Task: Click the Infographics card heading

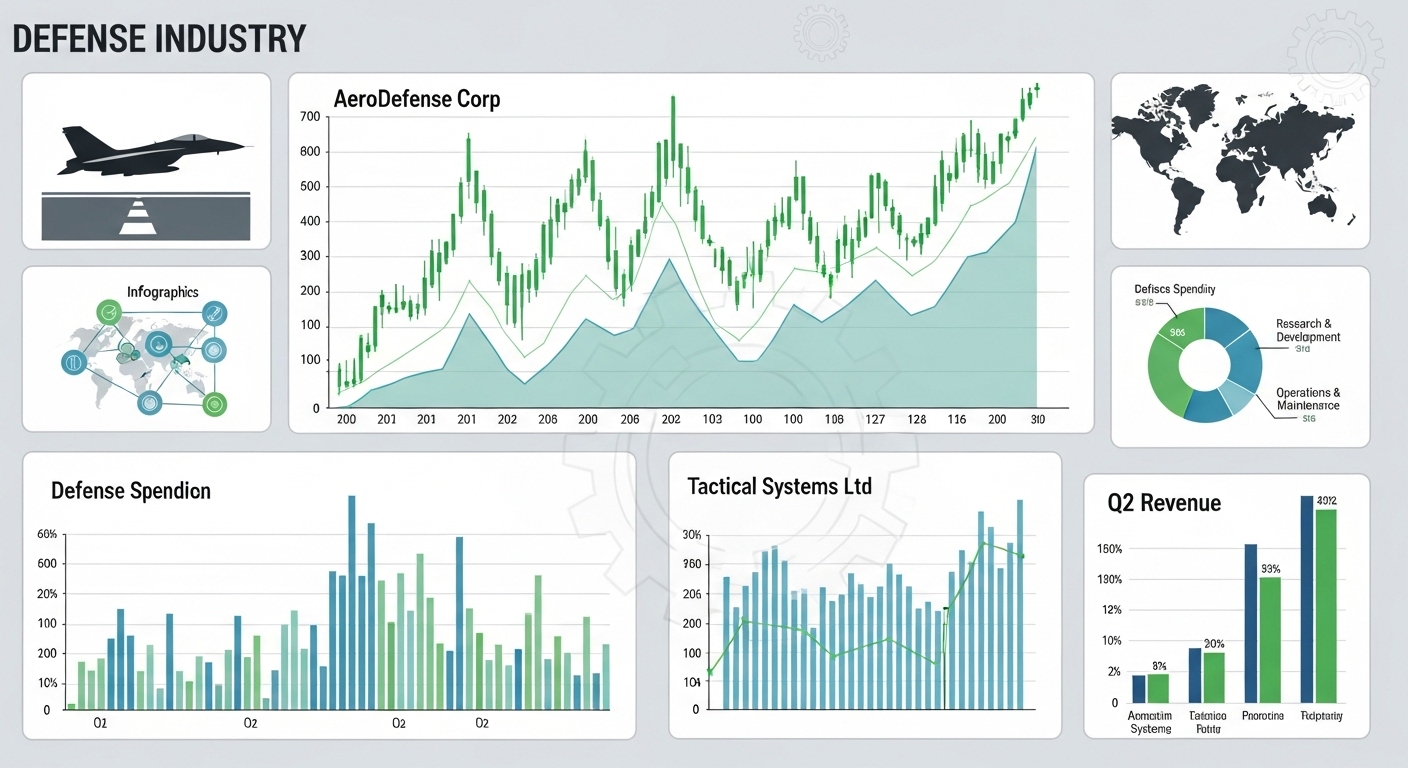Action: [x=163, y=292]
